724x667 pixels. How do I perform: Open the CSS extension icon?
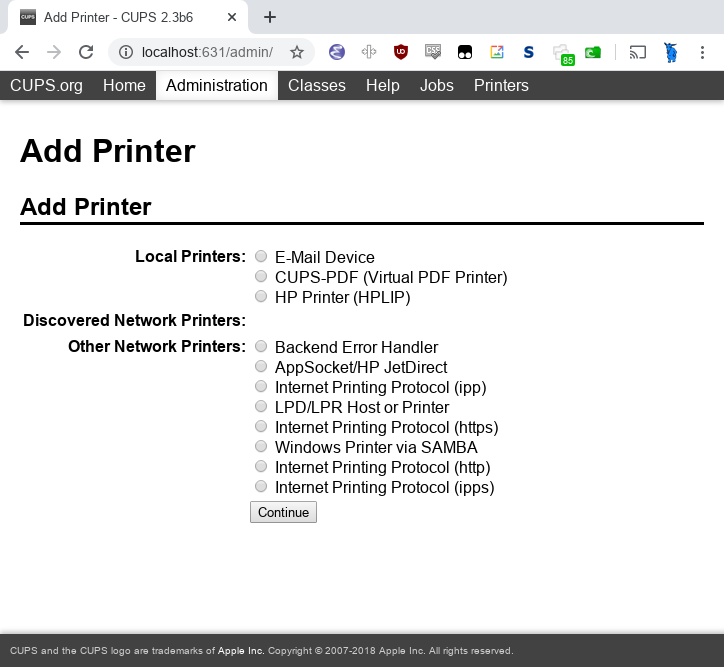(x=433, y=52)
